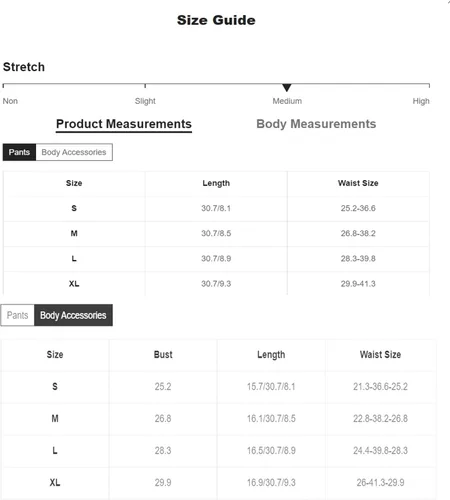Click the waist size cell 26-41.3-29.9
450x500 pixels.
tap(380, 482)
